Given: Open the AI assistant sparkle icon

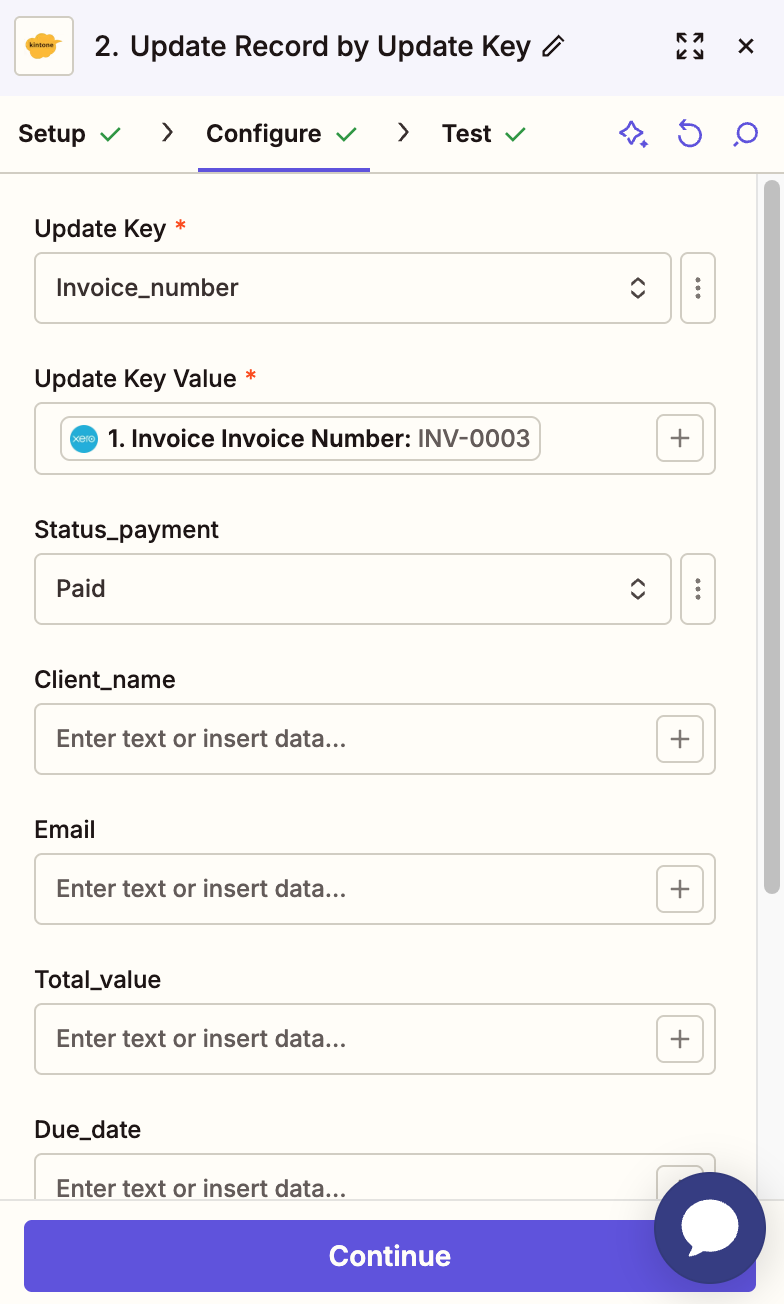Looking at the screenshot, I should pos(633,133).
